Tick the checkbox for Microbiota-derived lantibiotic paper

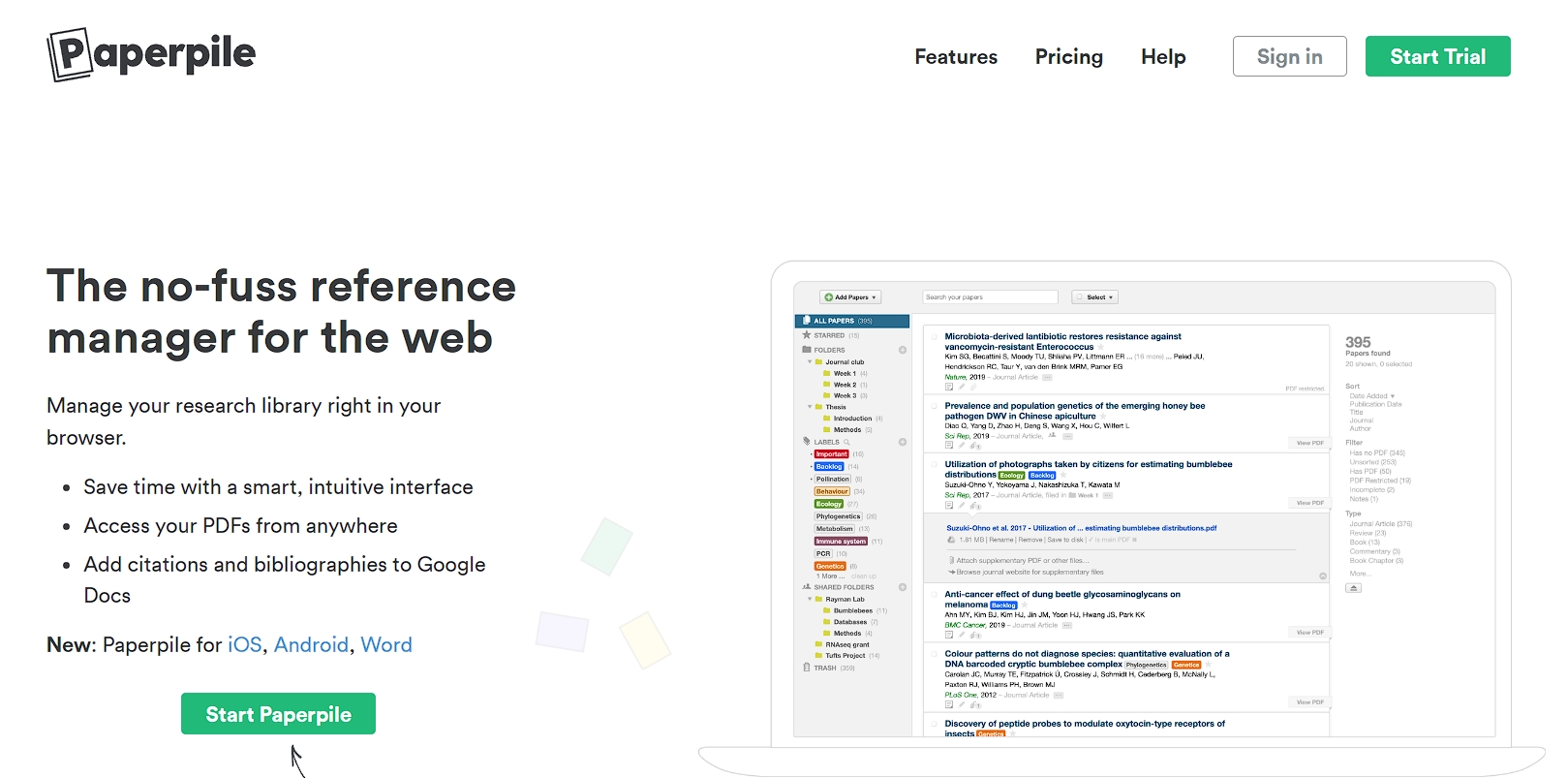[935, 337]
